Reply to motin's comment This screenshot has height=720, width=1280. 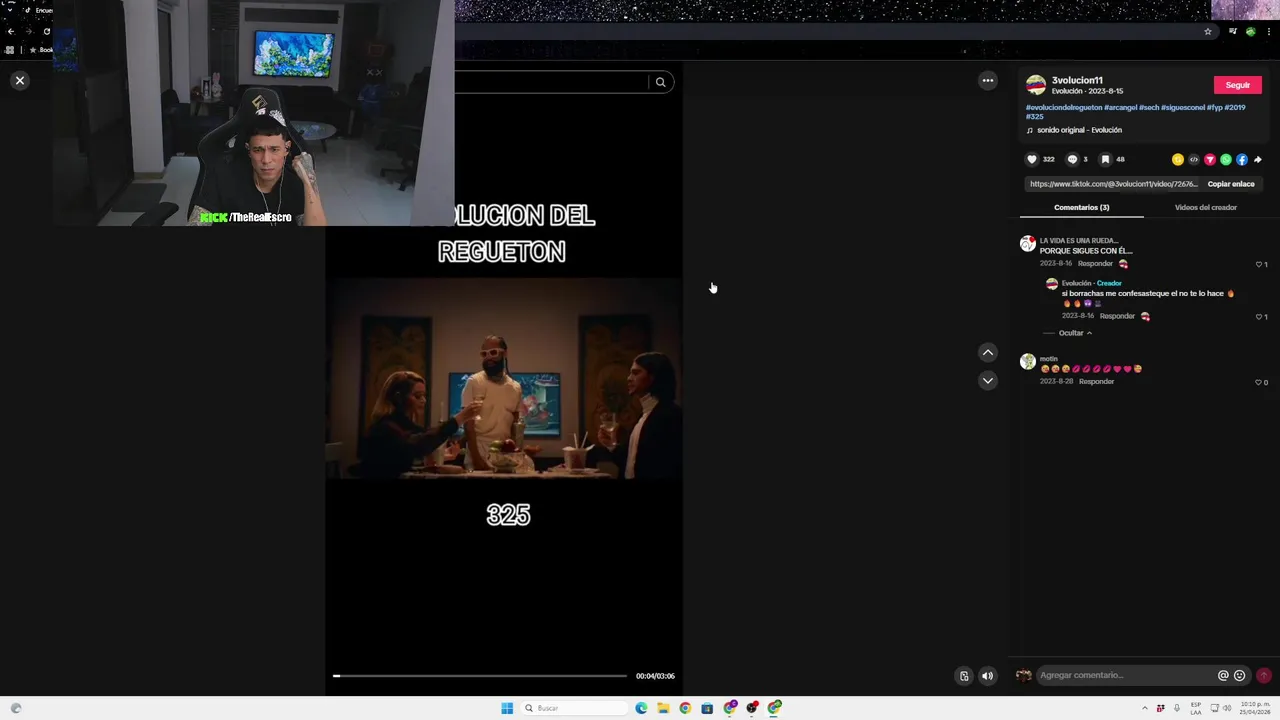click(x=1096, y=381)
